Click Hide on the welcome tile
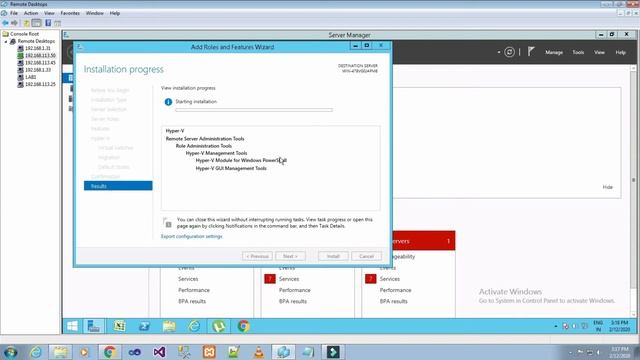 607,187
